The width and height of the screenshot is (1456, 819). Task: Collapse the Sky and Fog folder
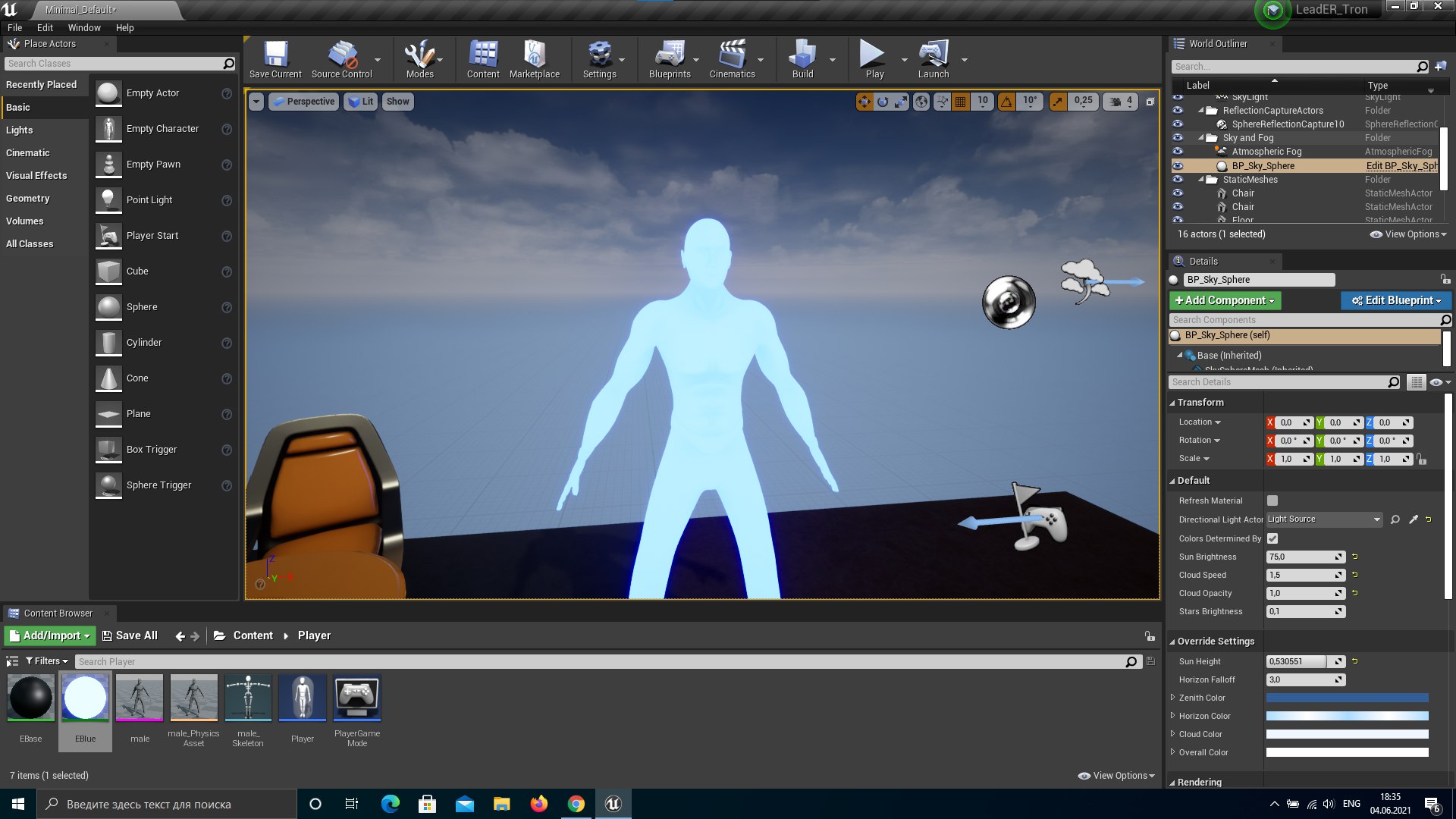pos(1201,138)
